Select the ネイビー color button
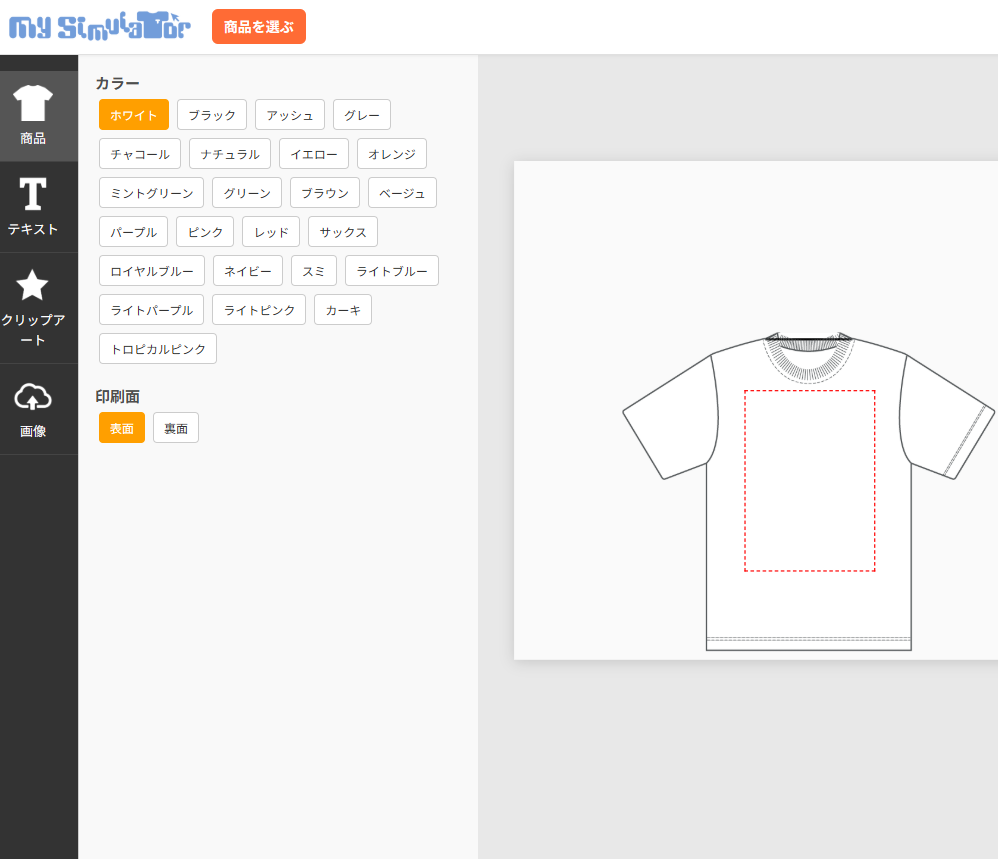 click(x=248, y=271)
